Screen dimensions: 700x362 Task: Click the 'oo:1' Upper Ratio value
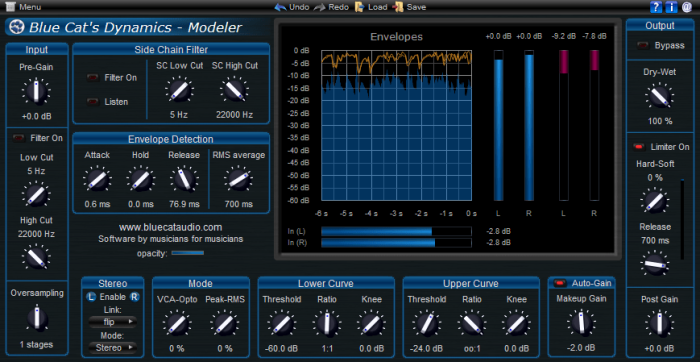tap(472, 349)
